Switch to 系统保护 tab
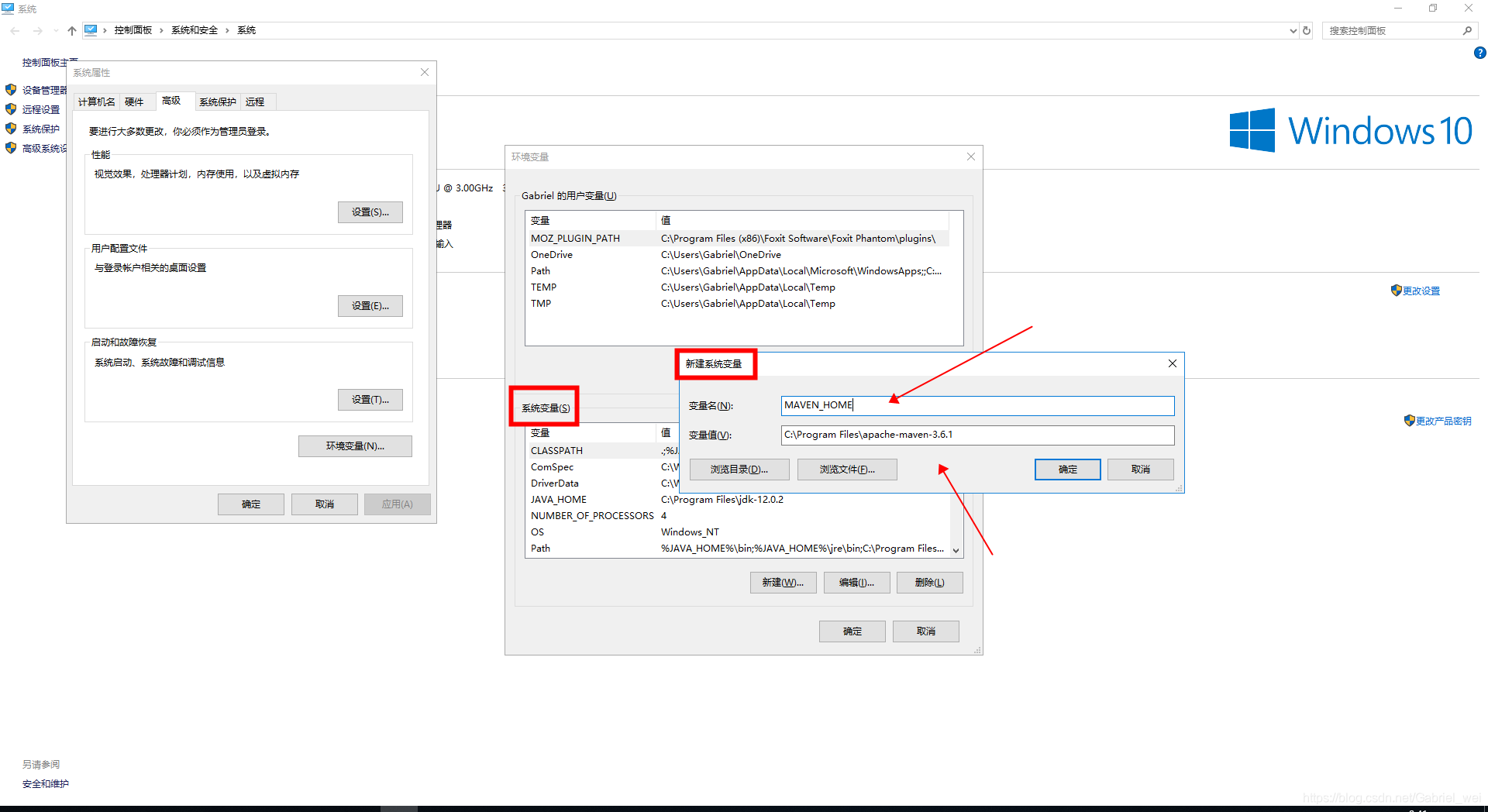The image size is (1488, 812). pyautogui.click(x=218, y=101)
